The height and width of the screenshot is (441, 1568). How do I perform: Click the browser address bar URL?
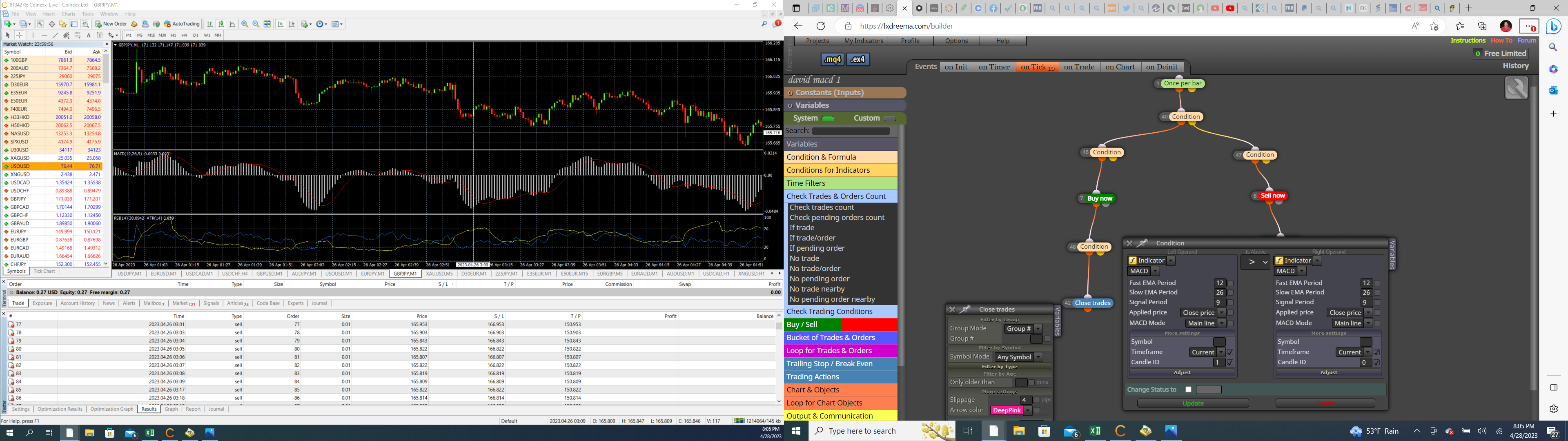[906, 26]
